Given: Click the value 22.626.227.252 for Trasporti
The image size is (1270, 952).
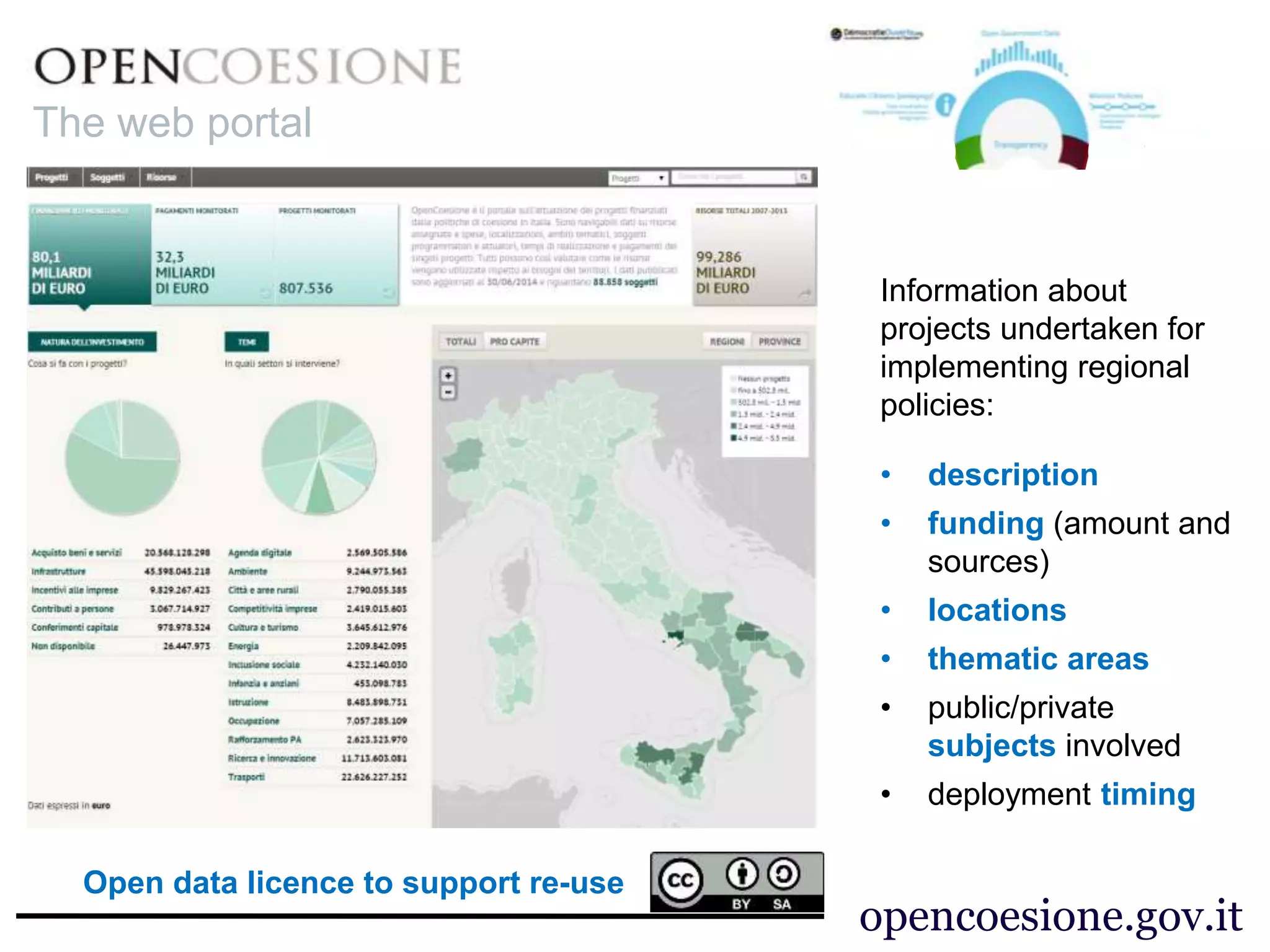Looking at the screenshot, I should click(374, 777).
